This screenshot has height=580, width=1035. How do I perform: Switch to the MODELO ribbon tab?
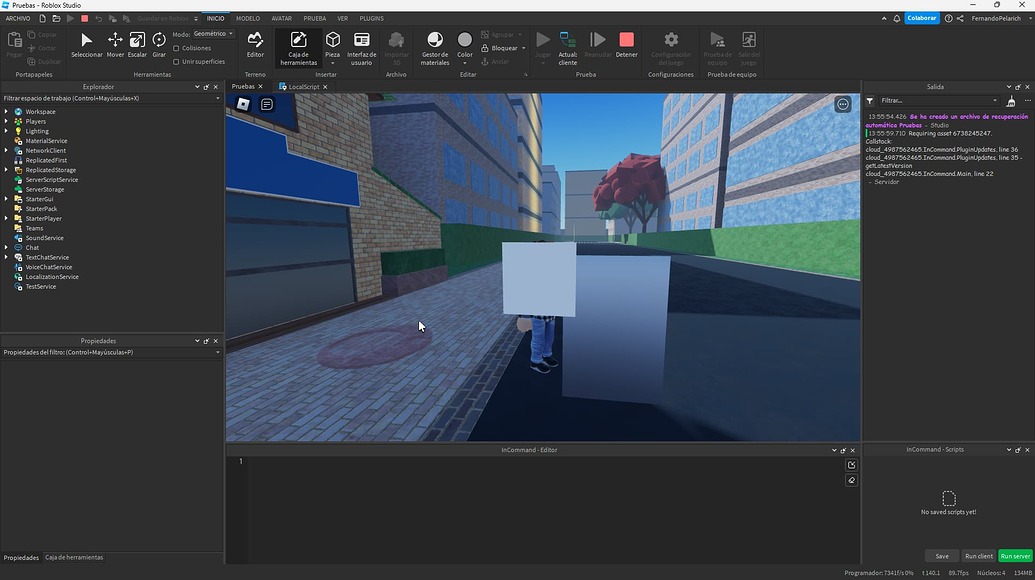click(x=247, y=18)
